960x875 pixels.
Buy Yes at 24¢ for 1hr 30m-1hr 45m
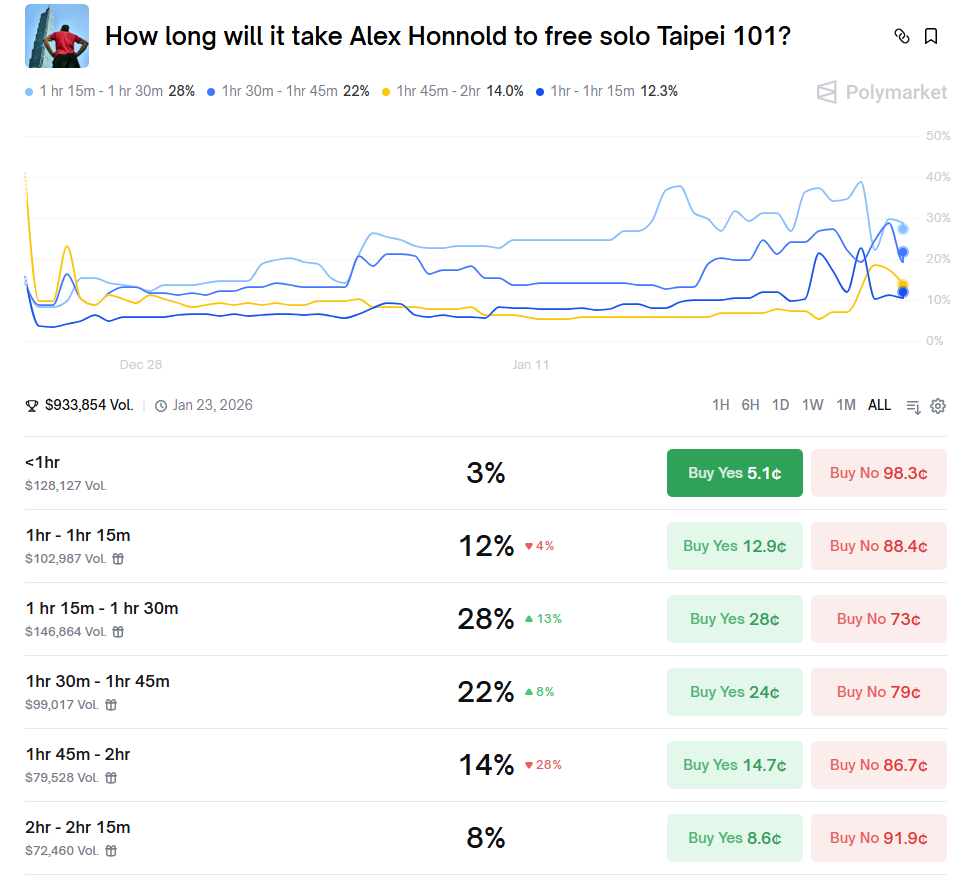pos(734,692)
